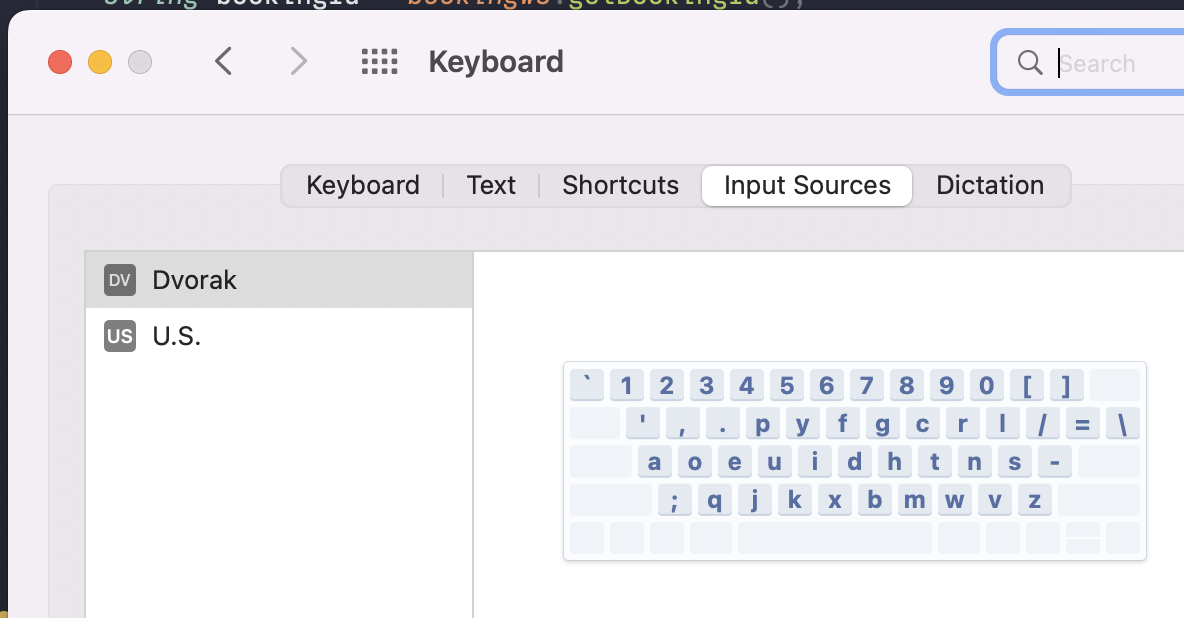Show all preferences with the grid icon
This screenshot has height=618, width=1184.
click(379, 61)
